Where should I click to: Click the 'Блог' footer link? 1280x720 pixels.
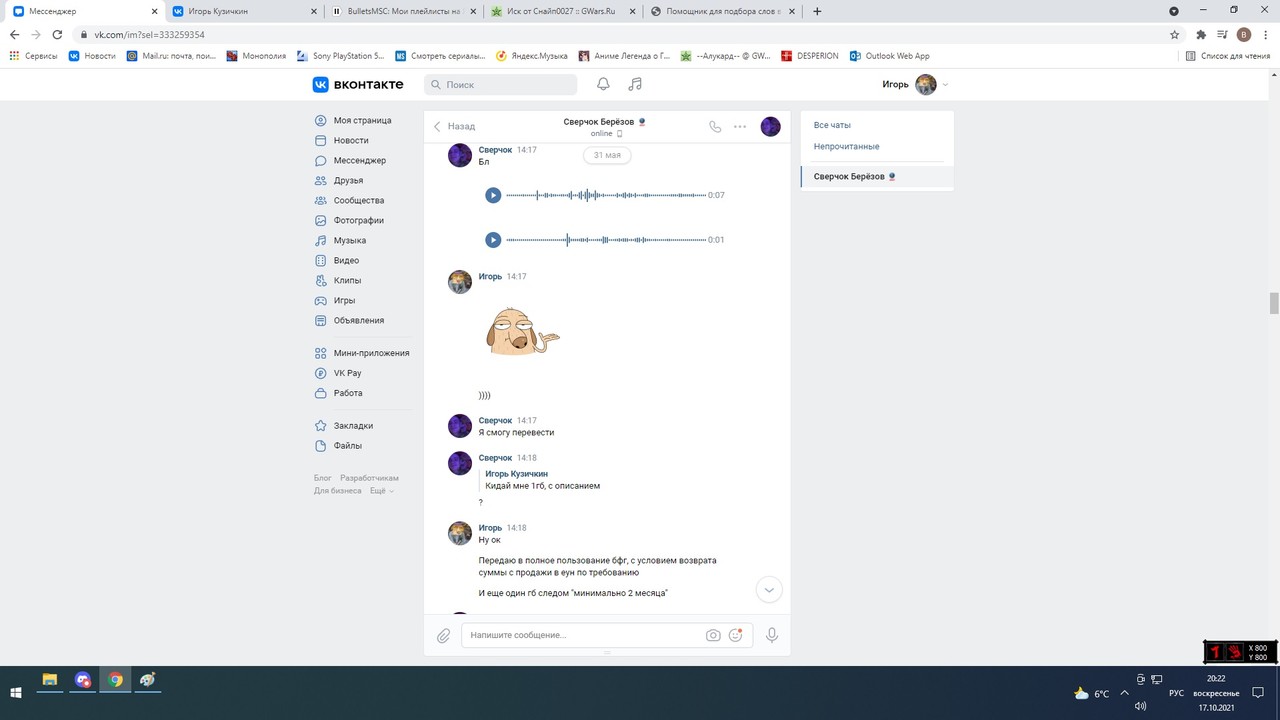click(322, 478)
